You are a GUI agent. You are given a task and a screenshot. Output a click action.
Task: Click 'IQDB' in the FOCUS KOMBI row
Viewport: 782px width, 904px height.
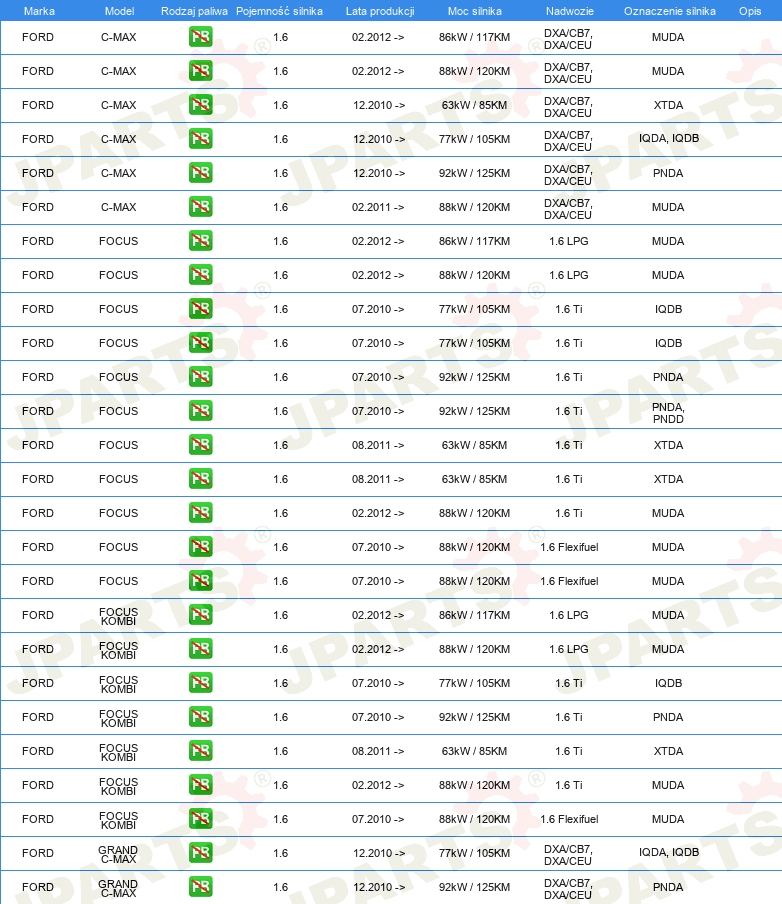pyautogui.click(x=668, y=683)
